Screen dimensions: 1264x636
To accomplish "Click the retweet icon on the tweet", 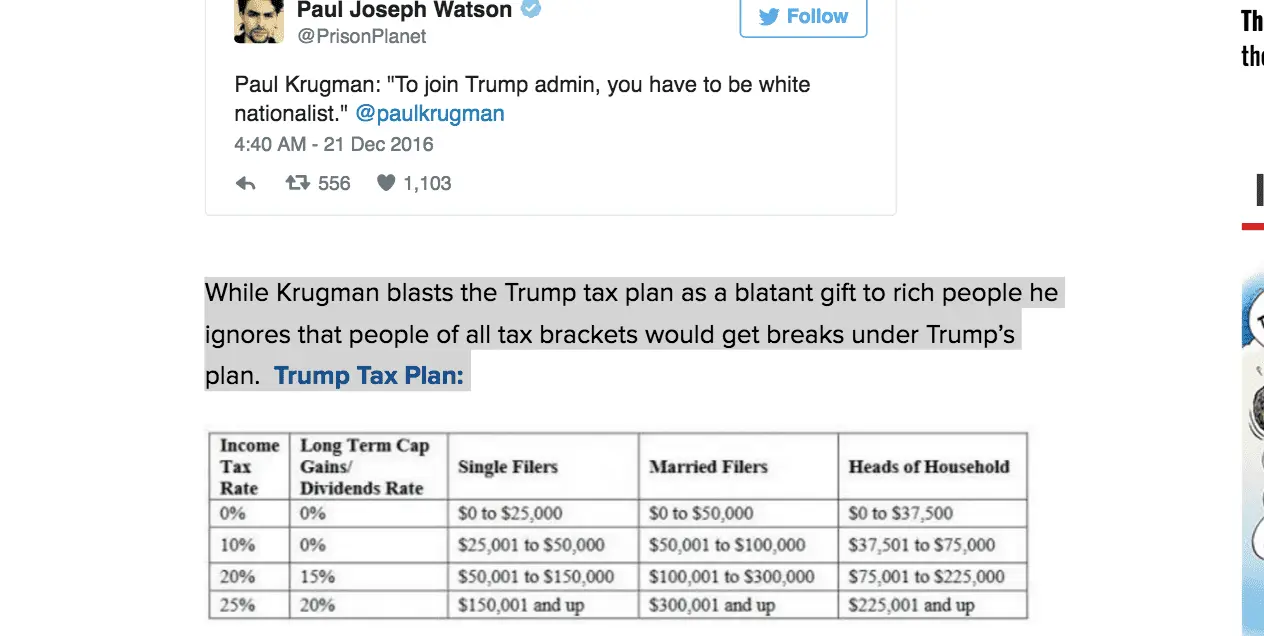I will tap(297, 183).
